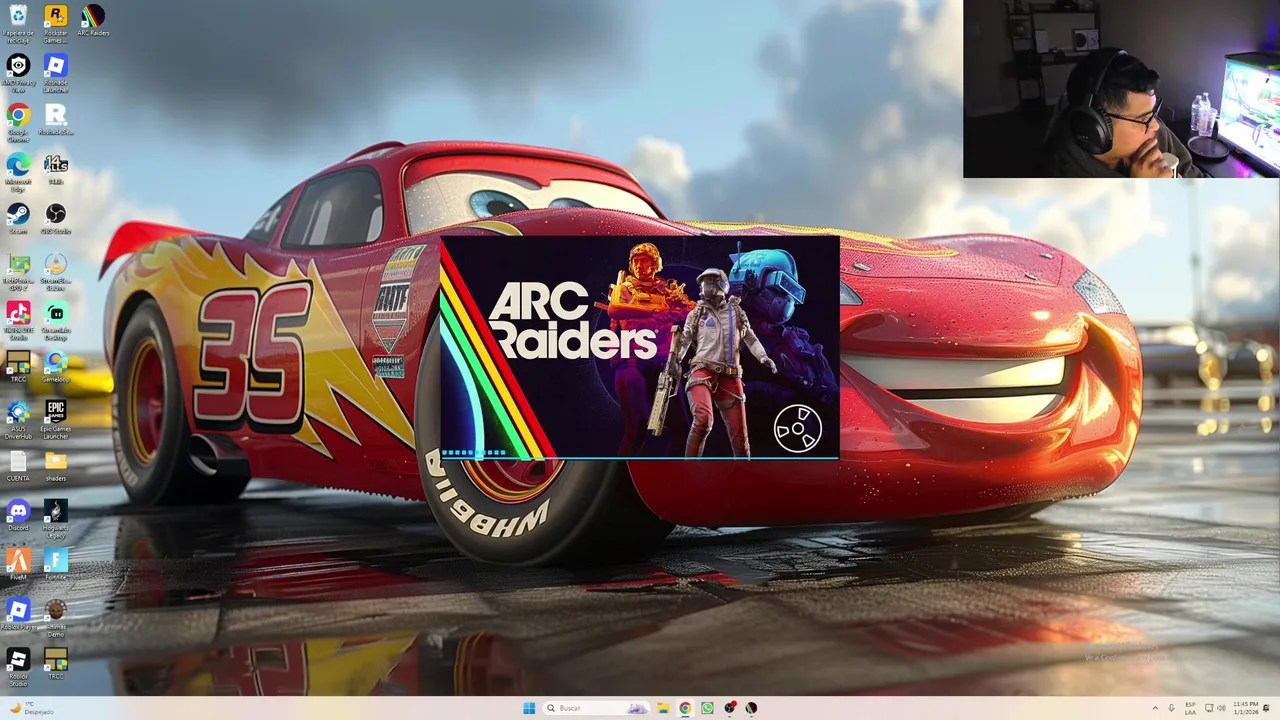This screenshot has width=1280, height=720.
Task: Open File Explorer from the taskbar
Action: point(662,708)
